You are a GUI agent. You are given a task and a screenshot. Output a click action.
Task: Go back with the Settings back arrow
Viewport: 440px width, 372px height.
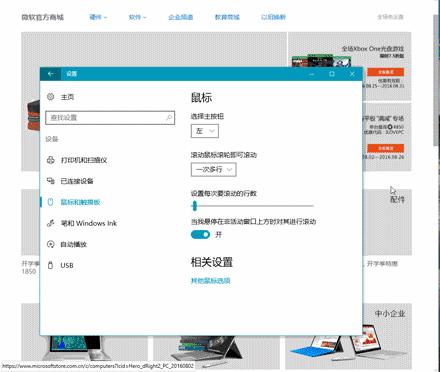[x=50, y=74]
